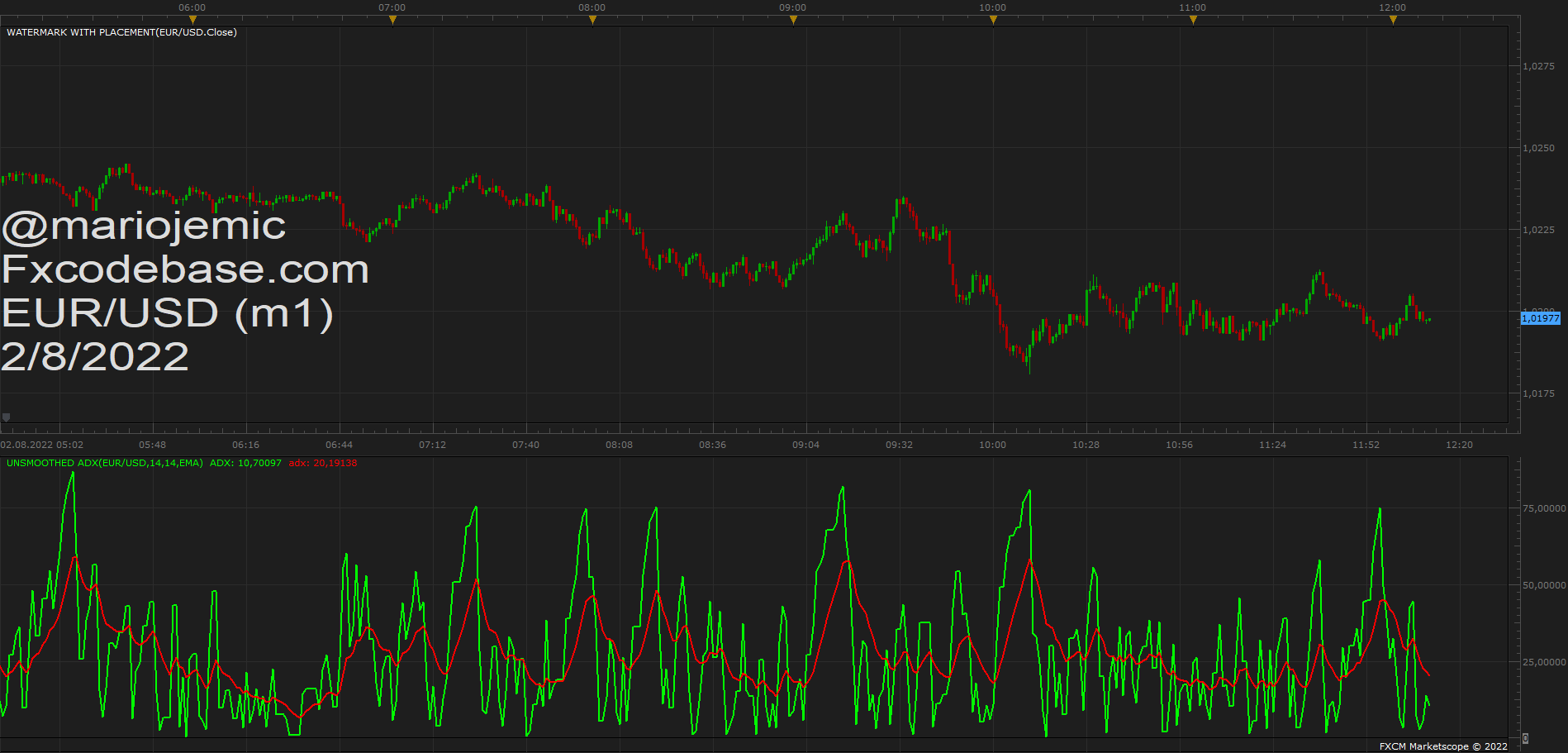Click the 06:16 time axis label
This screenshot has height=753, width=1568.
coord(246,445)
